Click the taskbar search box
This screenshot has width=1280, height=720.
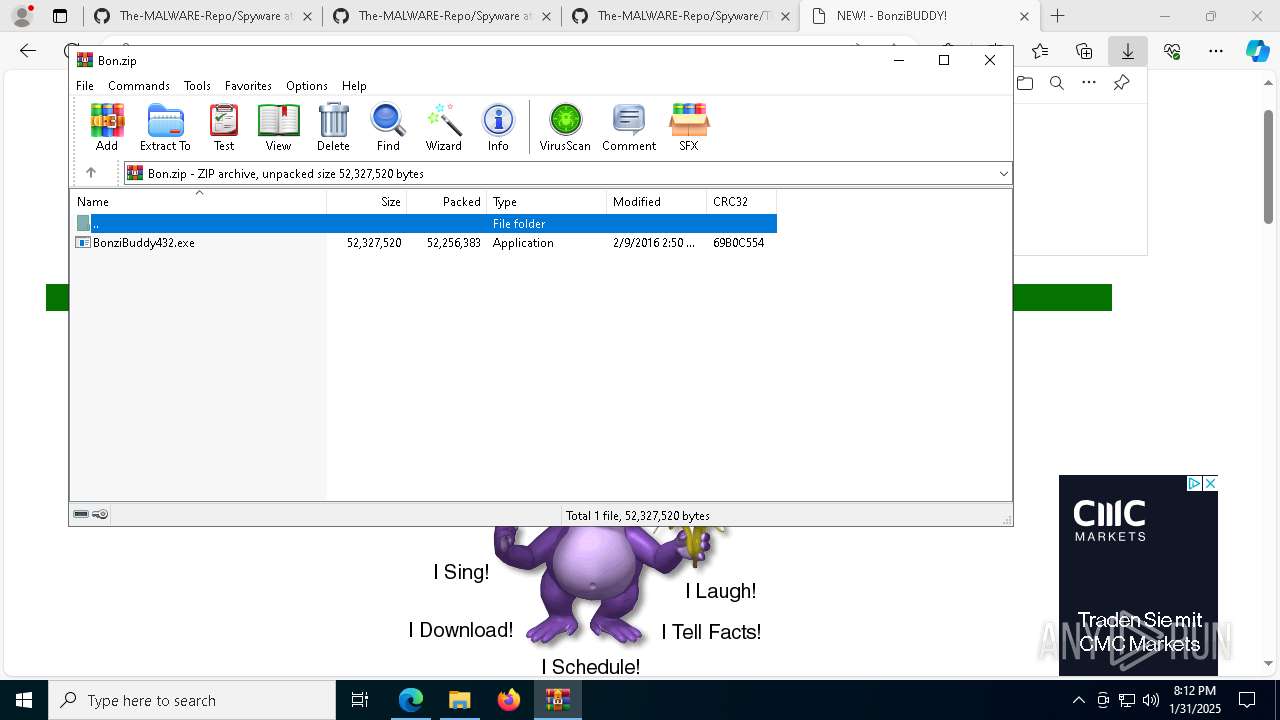(x=192, y=700)
